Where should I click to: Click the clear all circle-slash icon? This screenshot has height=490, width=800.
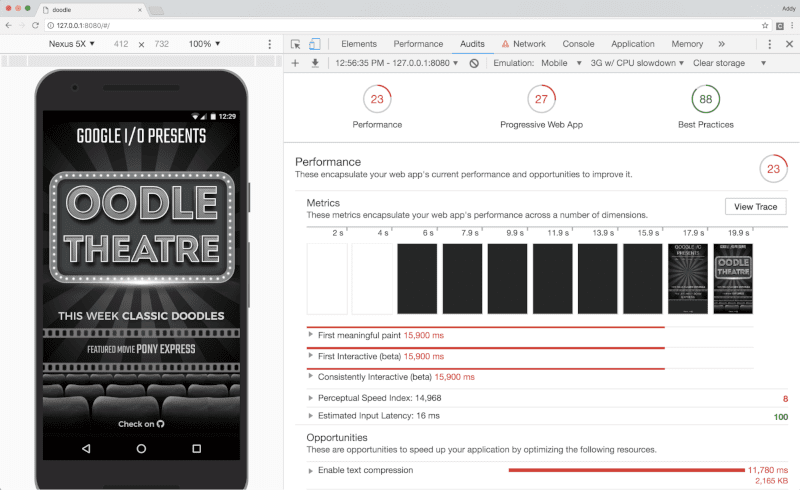474,63
